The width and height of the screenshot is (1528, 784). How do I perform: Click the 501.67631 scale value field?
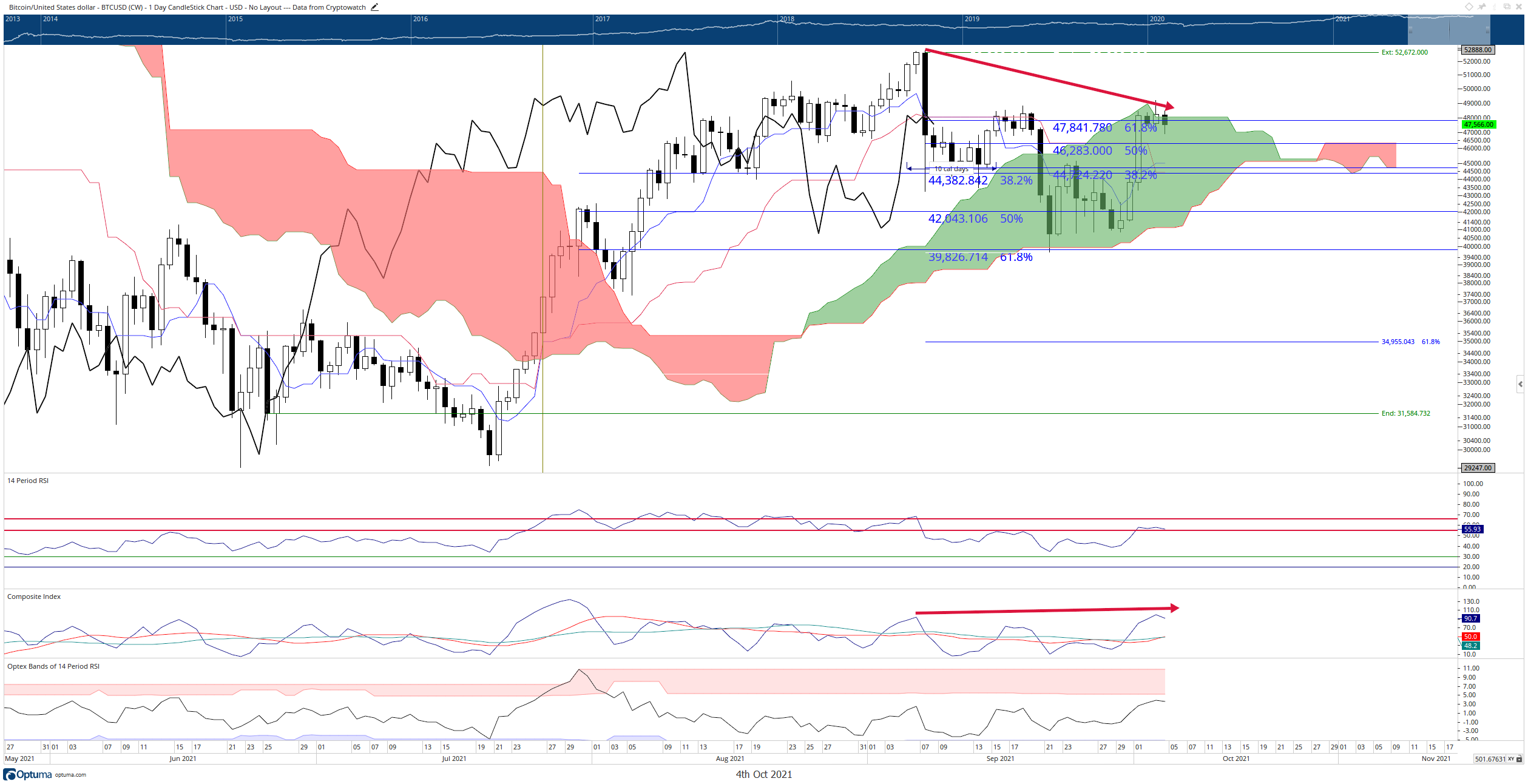tap(1490, 759)
